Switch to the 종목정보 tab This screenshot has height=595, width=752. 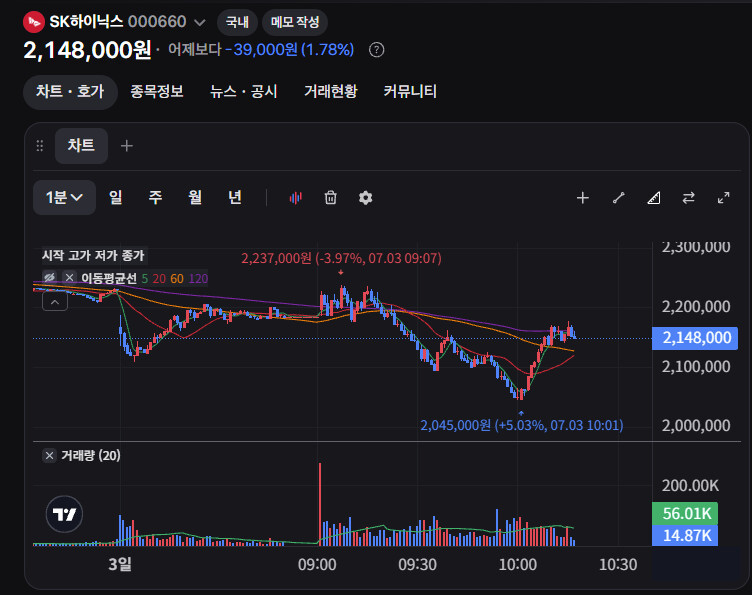coord(157,92)
